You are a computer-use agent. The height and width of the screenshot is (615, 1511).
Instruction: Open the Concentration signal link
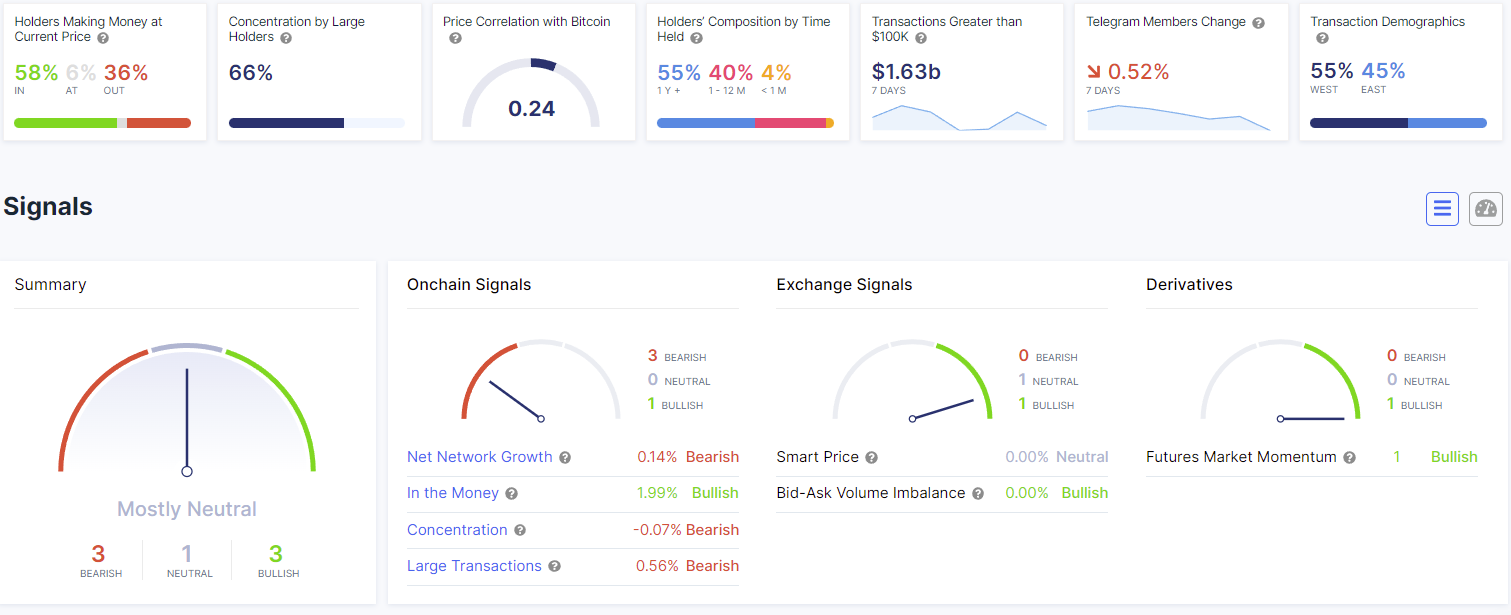457,530
